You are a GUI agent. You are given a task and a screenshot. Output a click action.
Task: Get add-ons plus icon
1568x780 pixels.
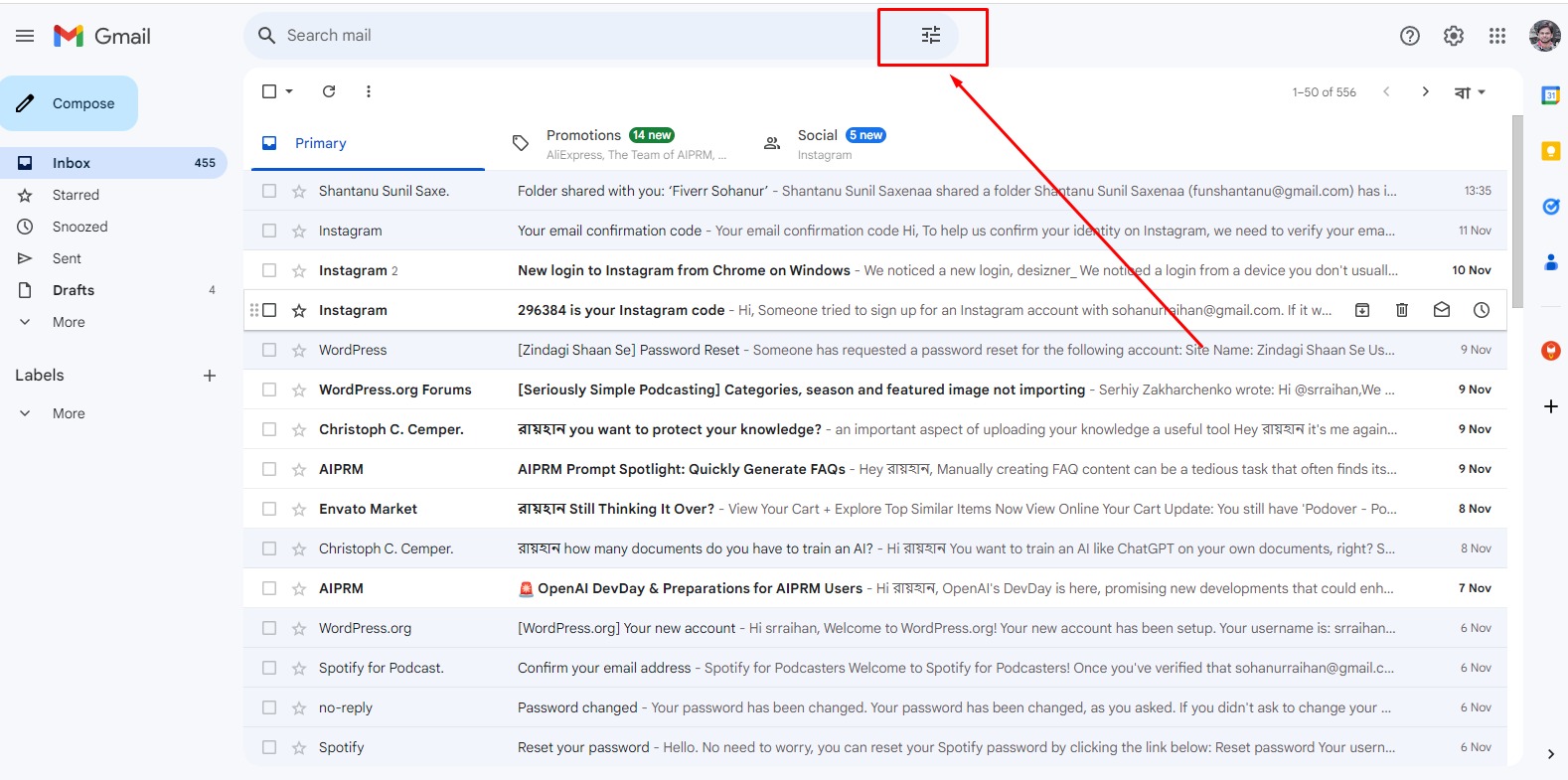[x=1550, y=406]
